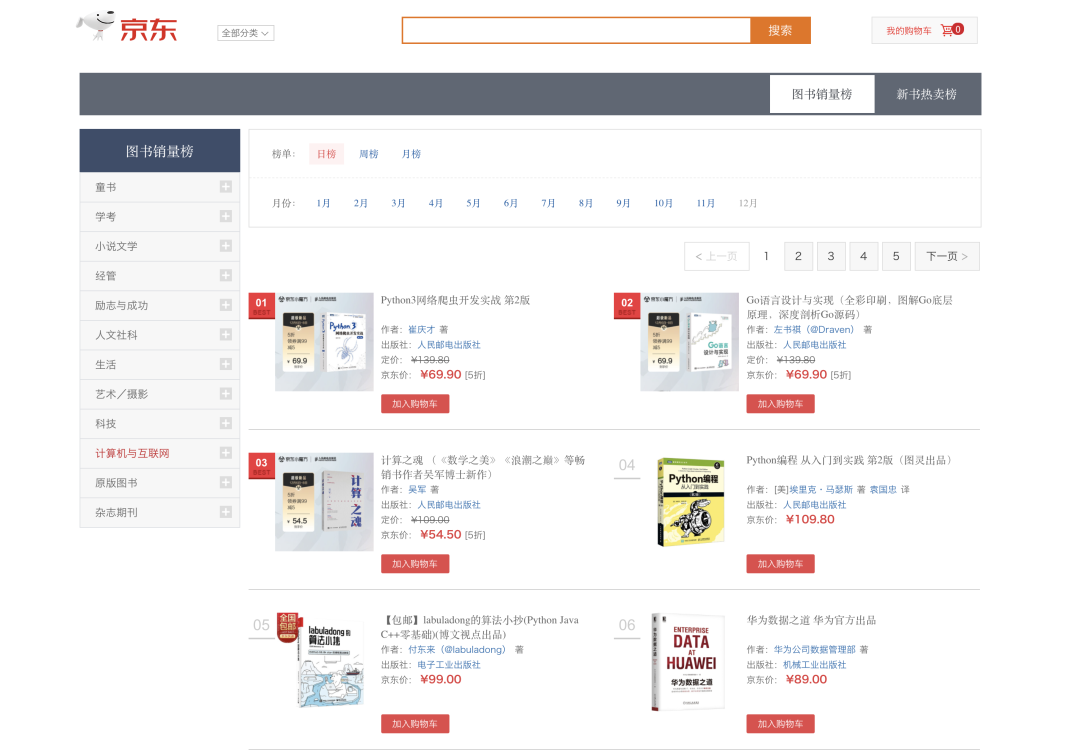
Task: Expand the 小说文学 plus icon
Action: [225, 246]
